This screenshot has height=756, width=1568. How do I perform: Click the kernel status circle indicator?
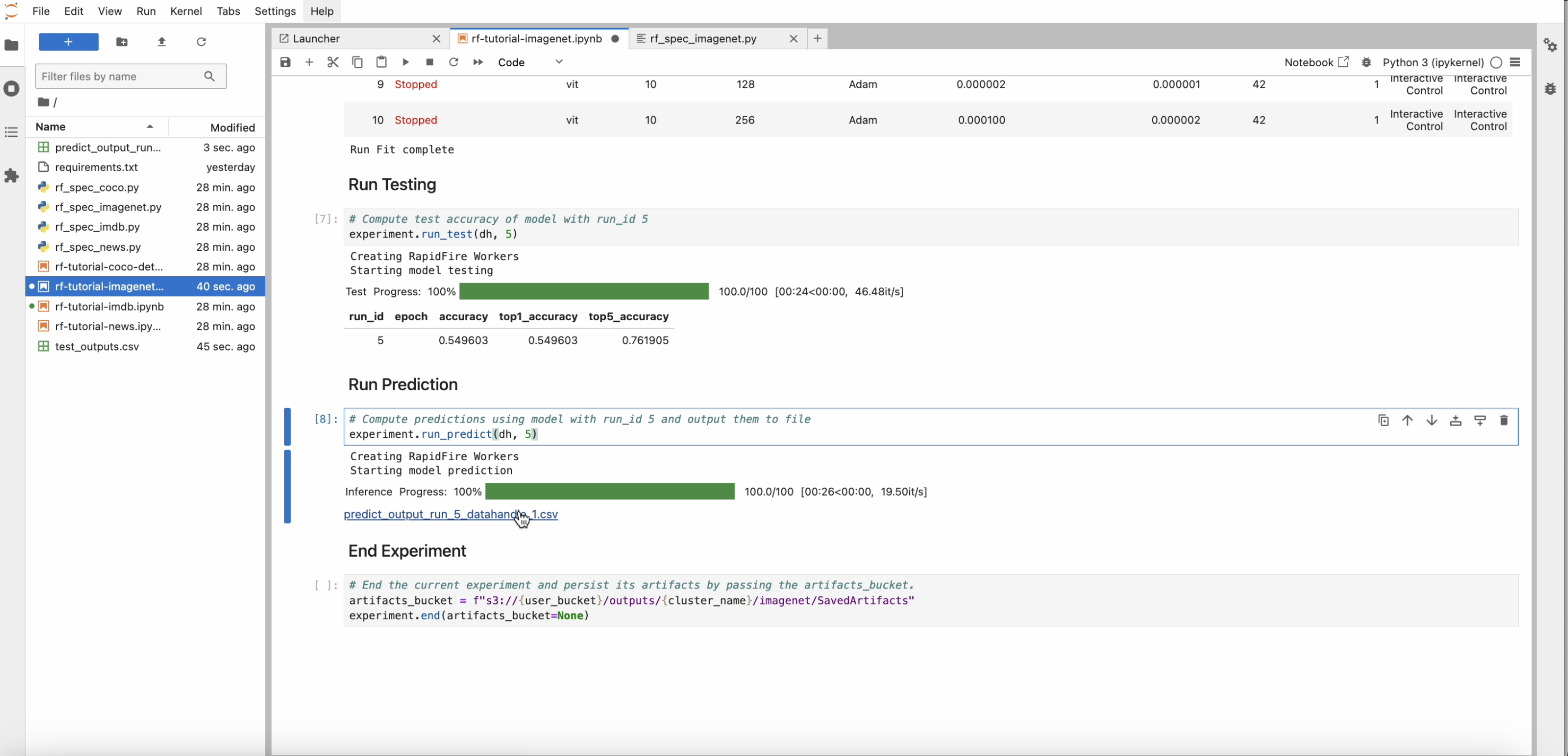pos(1496,62)
